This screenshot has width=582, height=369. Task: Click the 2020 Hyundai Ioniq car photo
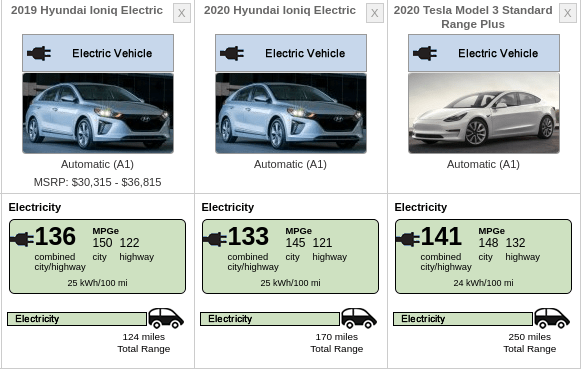291,113
